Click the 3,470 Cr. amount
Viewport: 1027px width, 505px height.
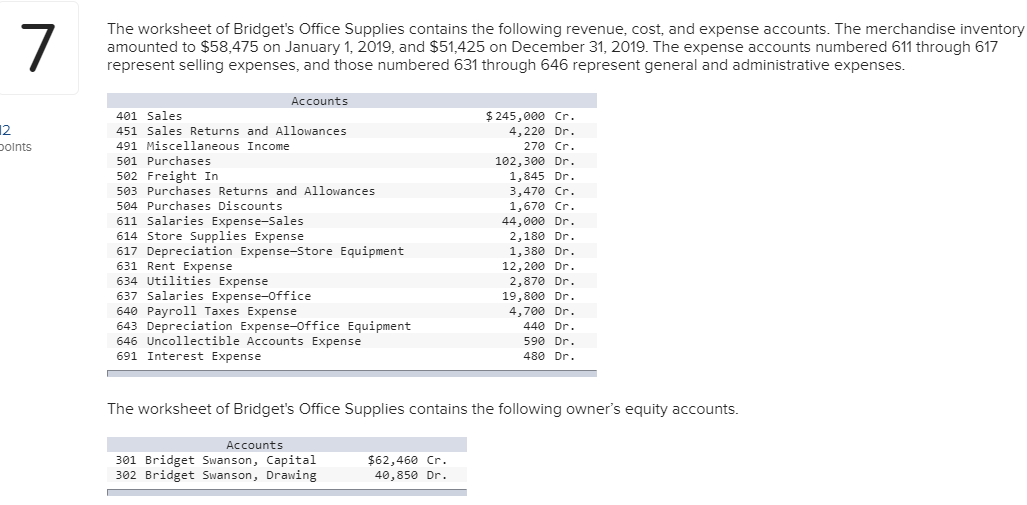click(542, 191)
